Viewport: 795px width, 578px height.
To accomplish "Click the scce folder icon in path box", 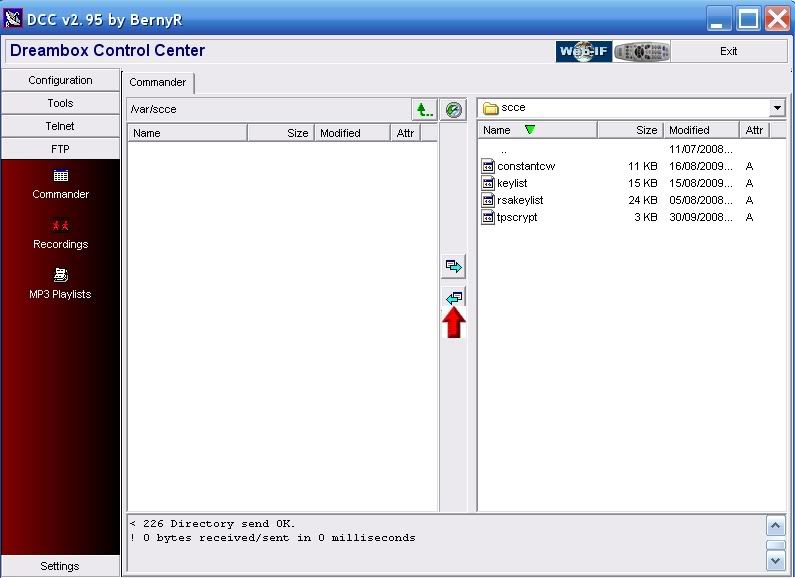I will point(490,108).
